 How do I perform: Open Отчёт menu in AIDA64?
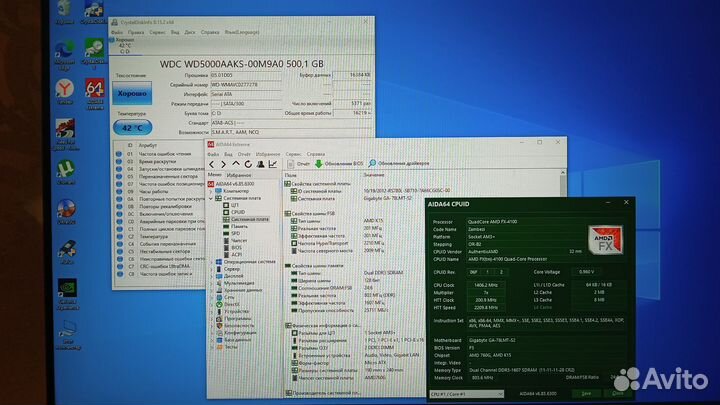(244, 154)
